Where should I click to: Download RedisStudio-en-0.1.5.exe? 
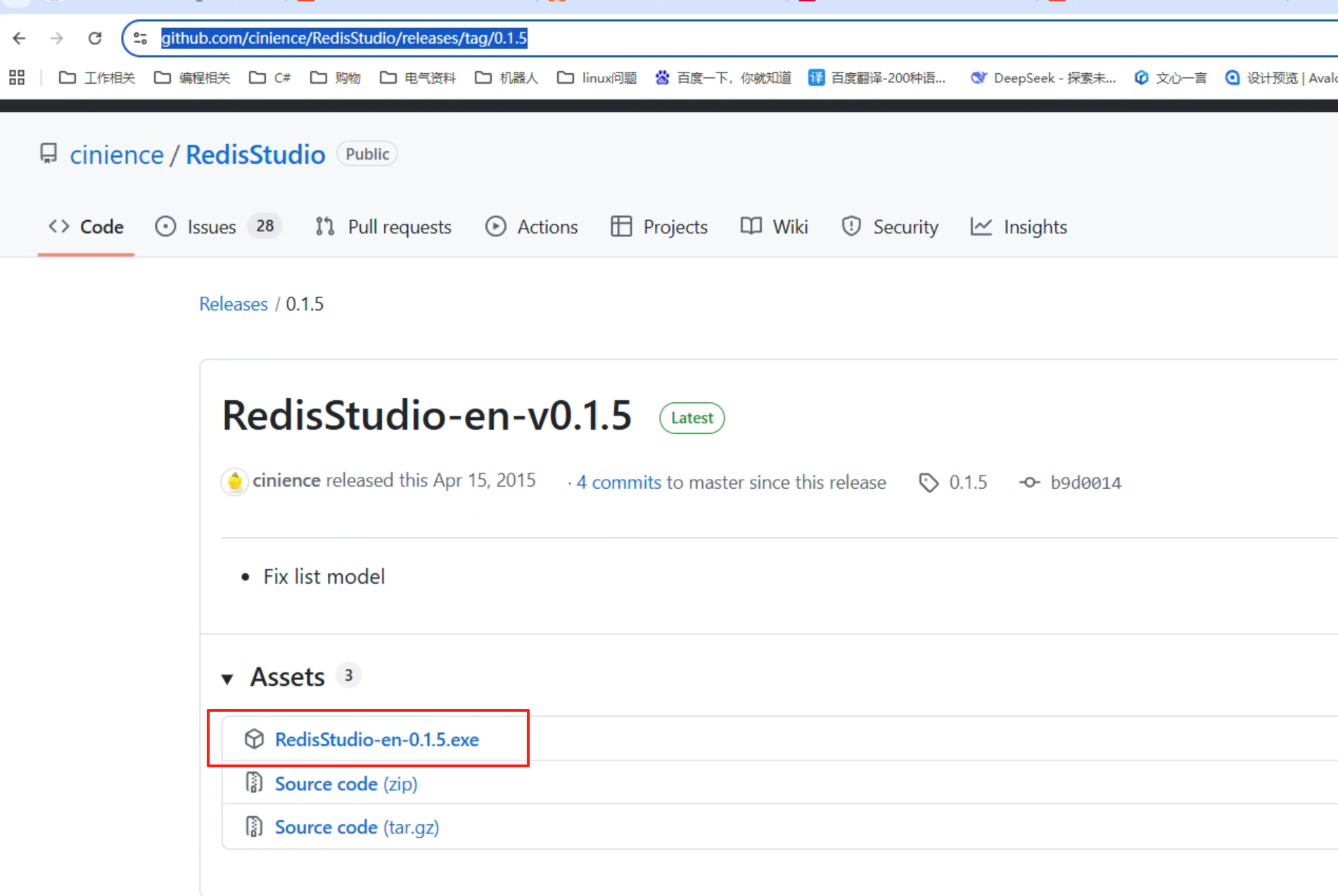(377, 739)
